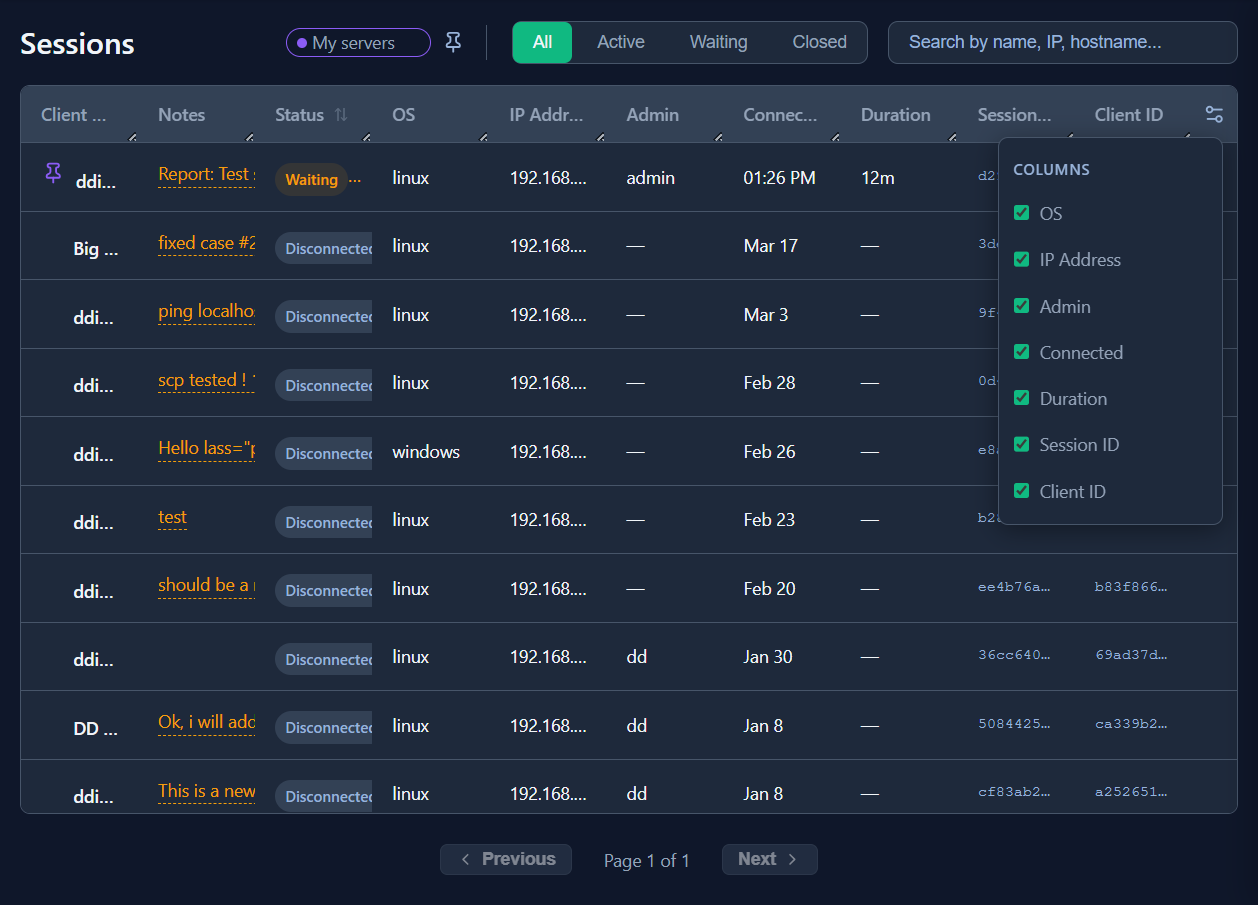Screen dimensions: 1258x905
Task: Open the note 'fixed case #2'
Action: (206, 243)
